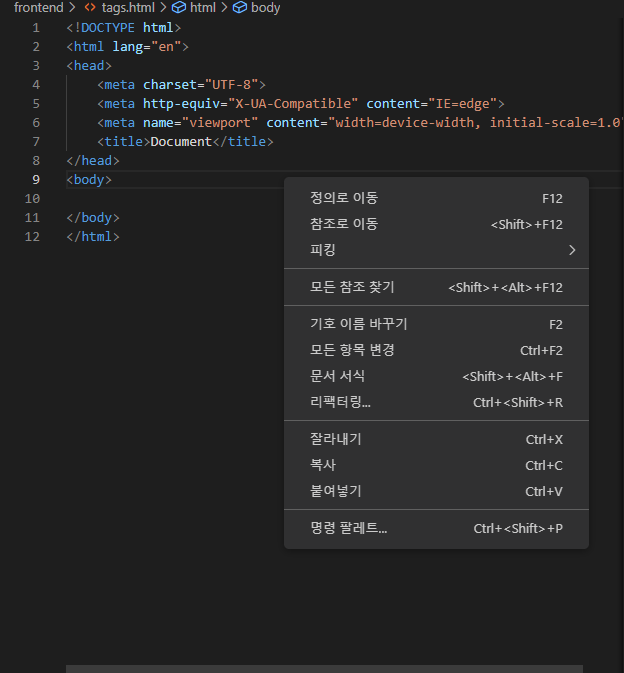Choose 정의로 이동 from context menu
The width and height of the screenshot is (624, 673).
[x=436, y=198]
